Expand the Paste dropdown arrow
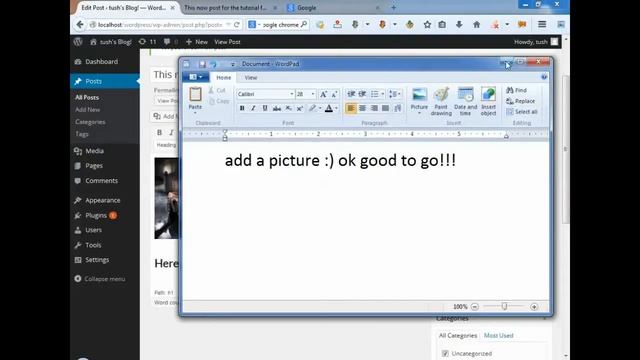Screen dimensions: 640x360 195,113
